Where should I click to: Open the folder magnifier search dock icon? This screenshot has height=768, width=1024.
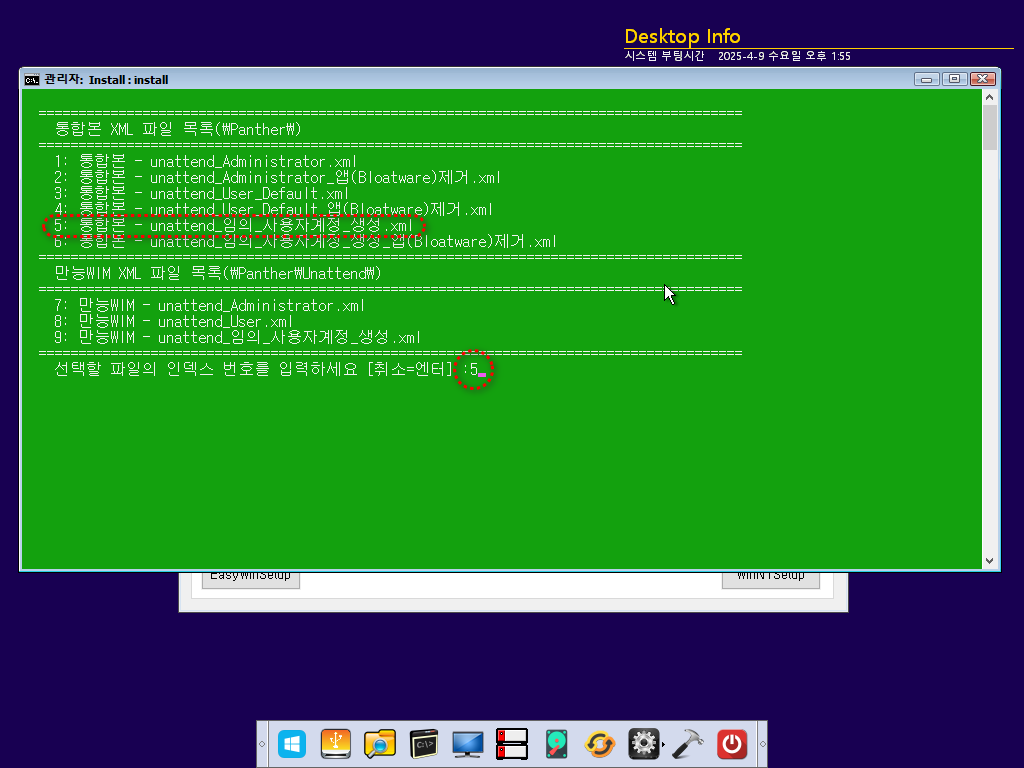[x=379, y=744]
